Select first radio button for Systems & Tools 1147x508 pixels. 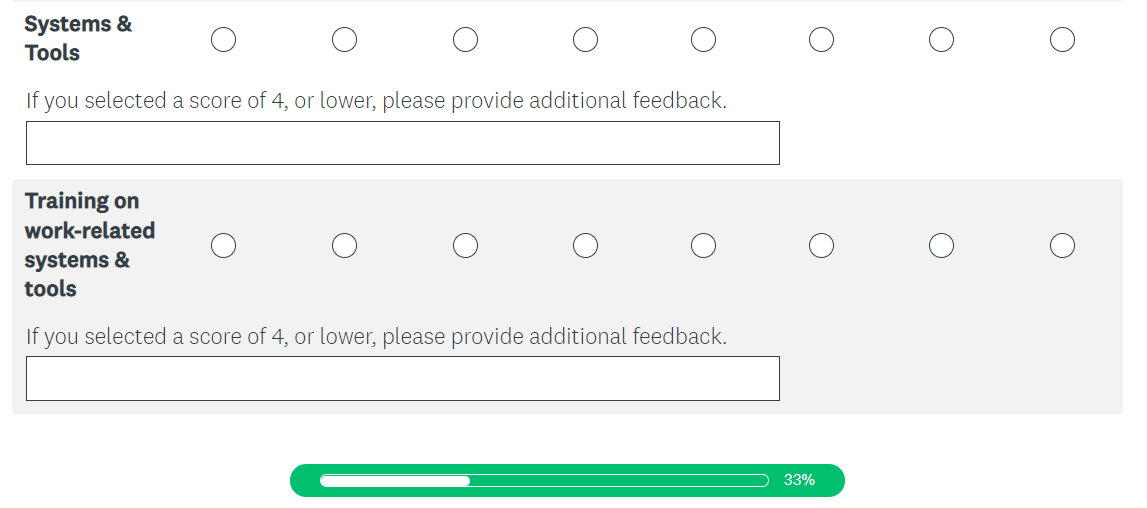pyautogui.click(x=224, y=39)
